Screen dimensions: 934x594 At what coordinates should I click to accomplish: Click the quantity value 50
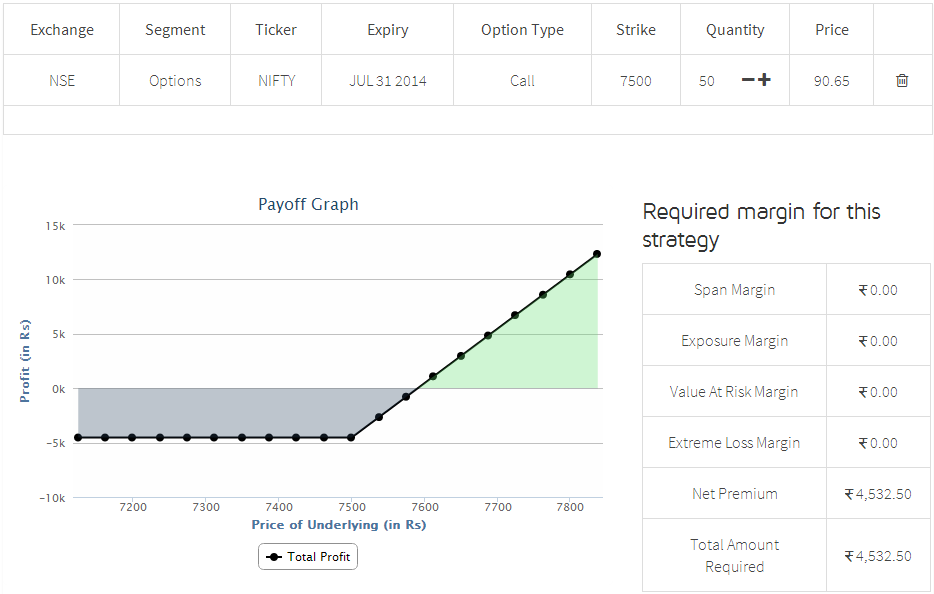pos(707,81)
